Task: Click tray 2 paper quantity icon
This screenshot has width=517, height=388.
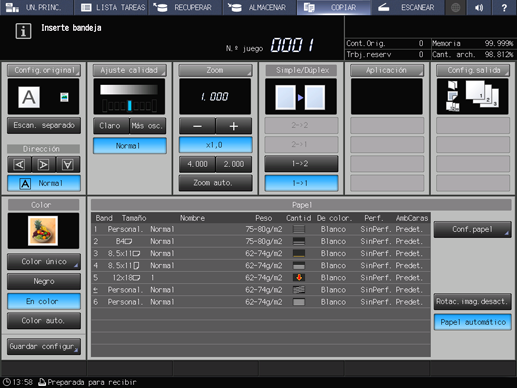Action: tap(299, 241)
